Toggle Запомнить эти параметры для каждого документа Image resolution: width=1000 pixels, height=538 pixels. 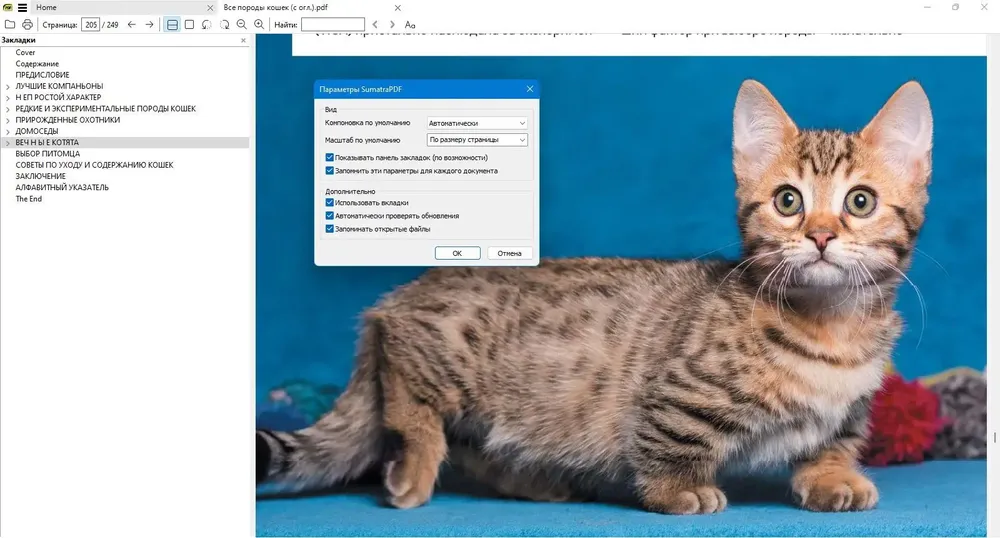click(x=330, y=171)
